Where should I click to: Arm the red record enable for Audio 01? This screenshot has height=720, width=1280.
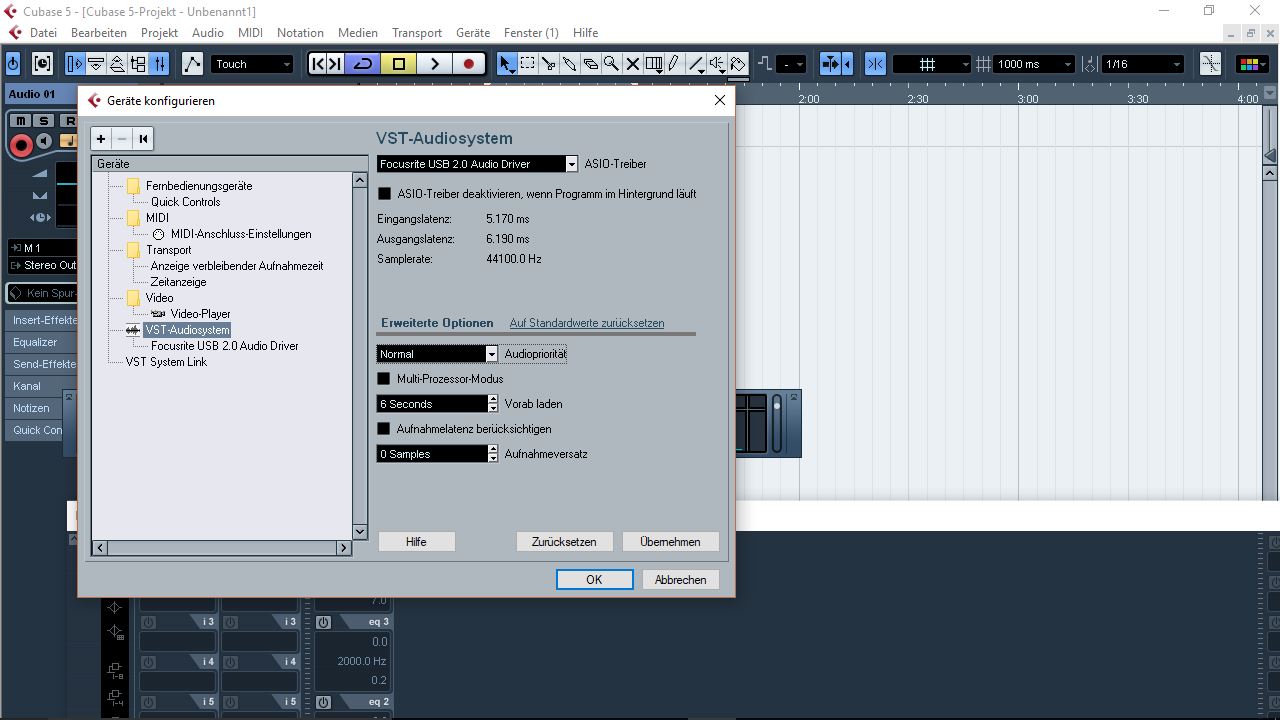pos(21,145)
